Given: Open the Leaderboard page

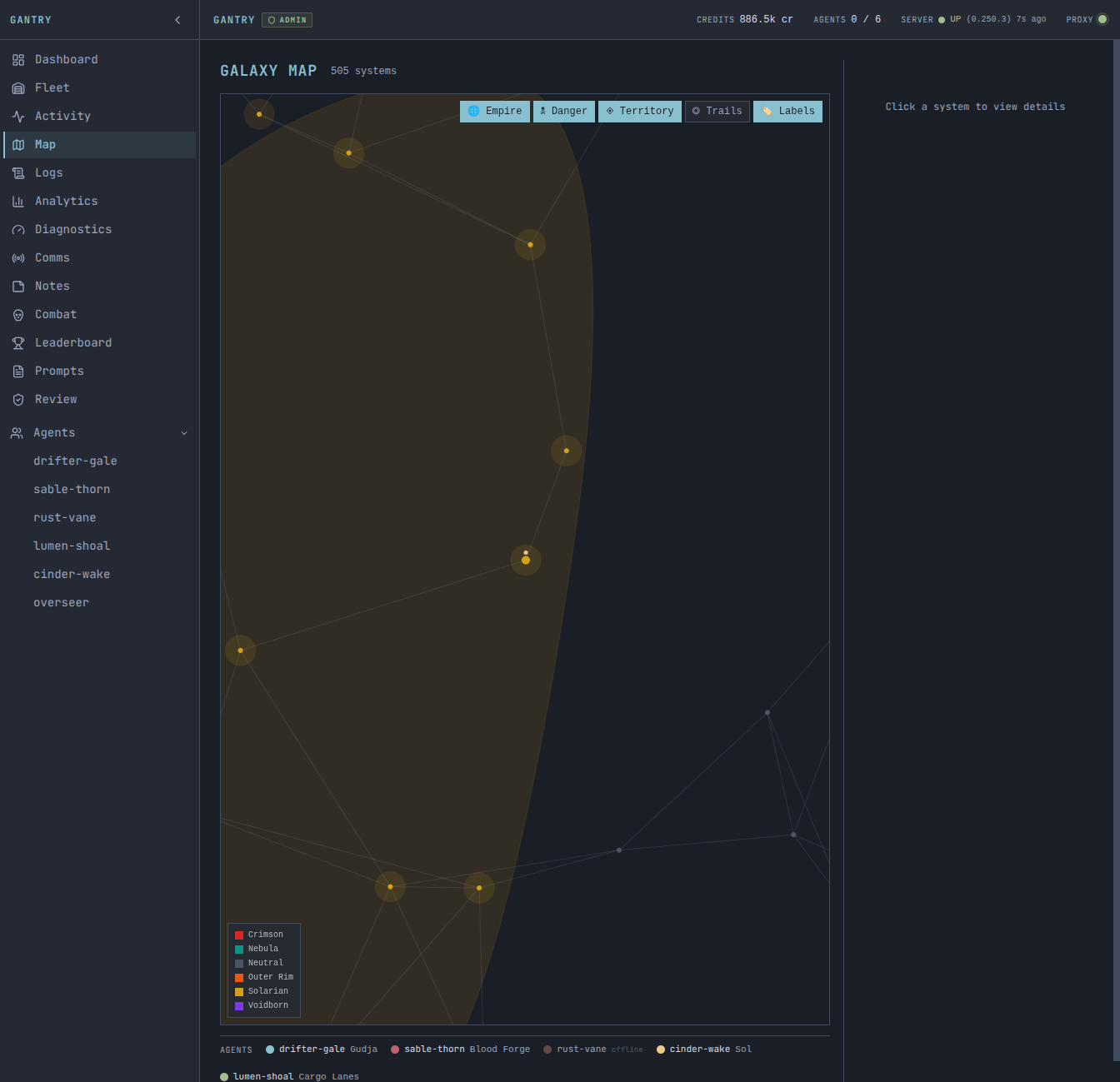Looking at the screenshot, I should click(100, 343).
